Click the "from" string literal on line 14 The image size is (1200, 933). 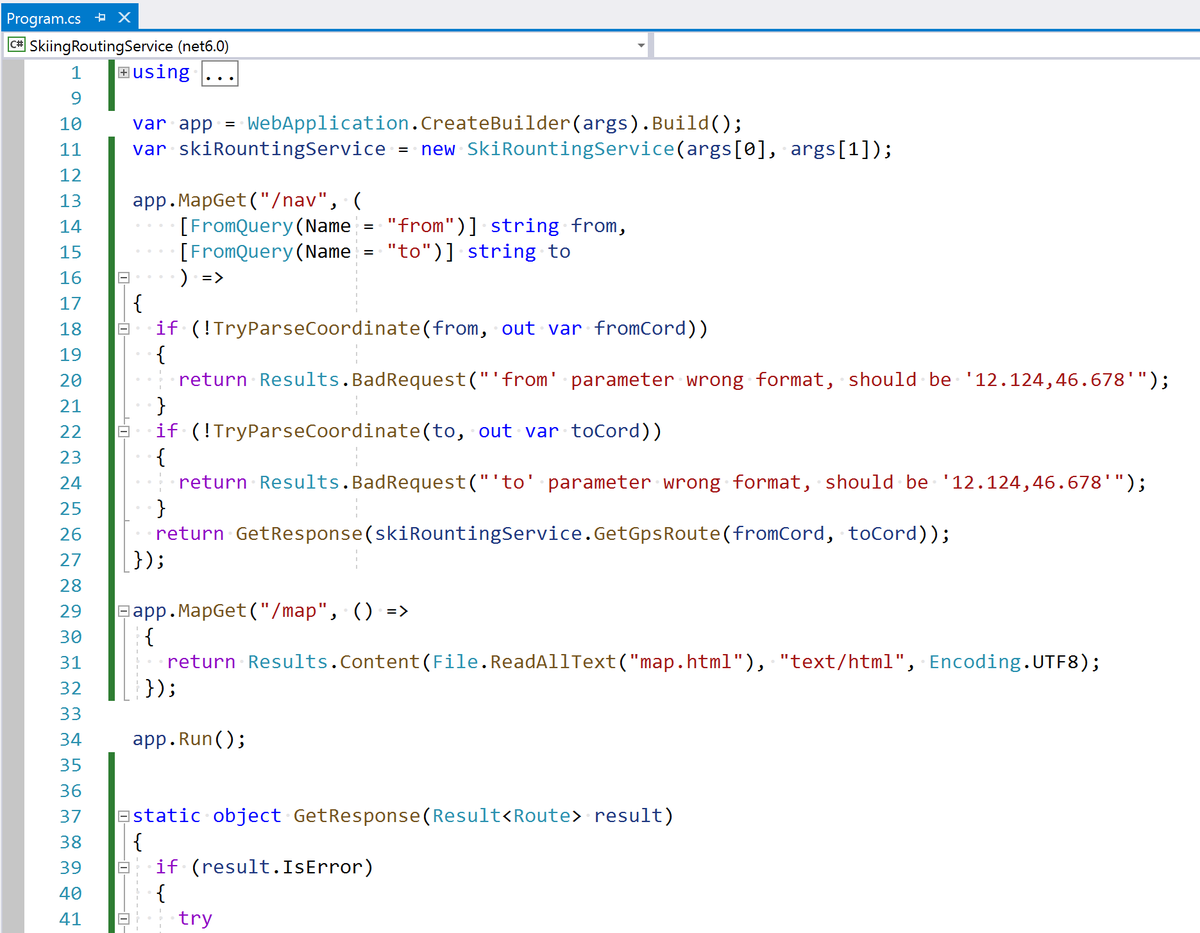[x=420, y=226]
